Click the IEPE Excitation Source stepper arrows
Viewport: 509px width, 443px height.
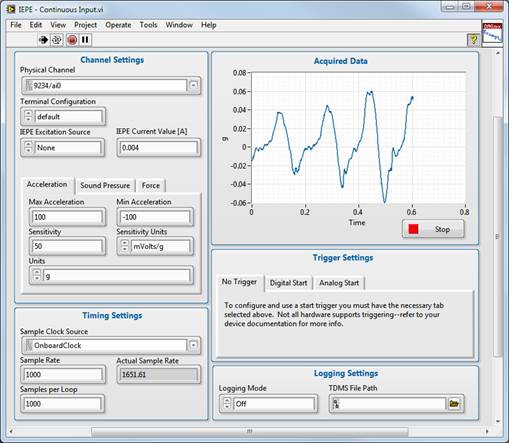[x=28, y=147]
